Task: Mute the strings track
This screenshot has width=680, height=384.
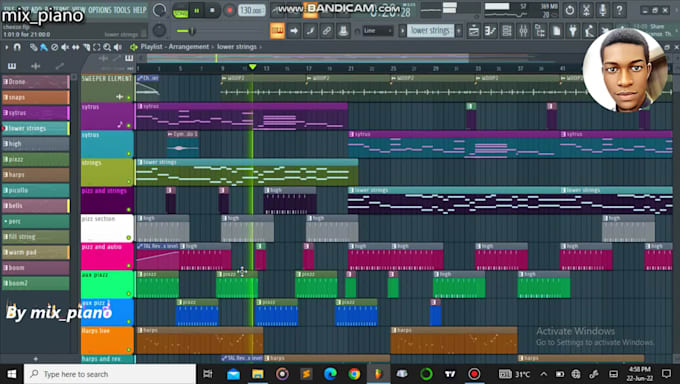Action: pyautogui.click(x=129, y=182)
